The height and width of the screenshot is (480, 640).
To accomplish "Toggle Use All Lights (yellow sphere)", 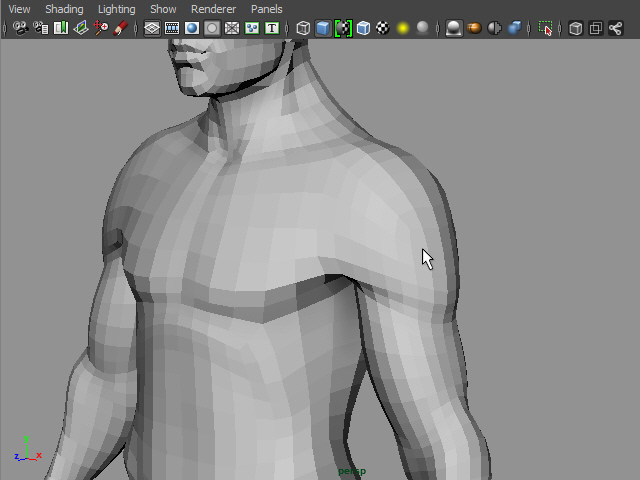I will [x=403, y=28].
